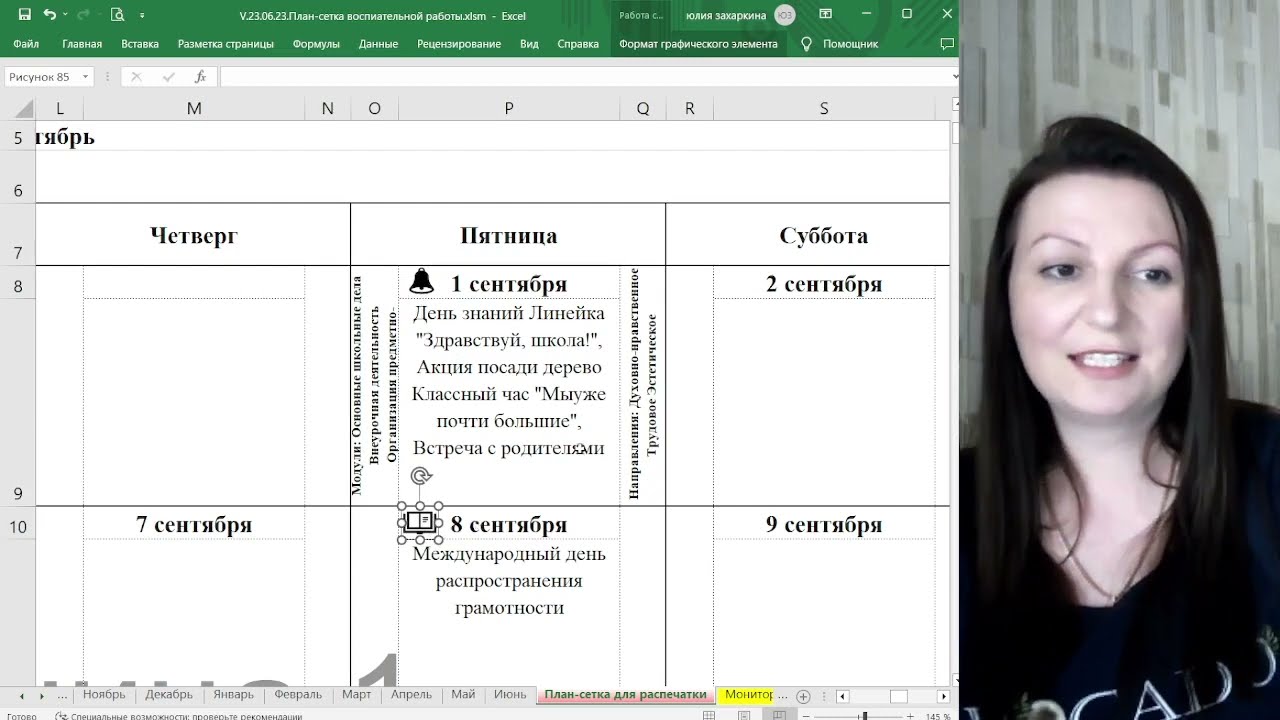Click the Insert Function fx icon
The height and width of the screenshot is (720, 1280).
coord(200,77)
